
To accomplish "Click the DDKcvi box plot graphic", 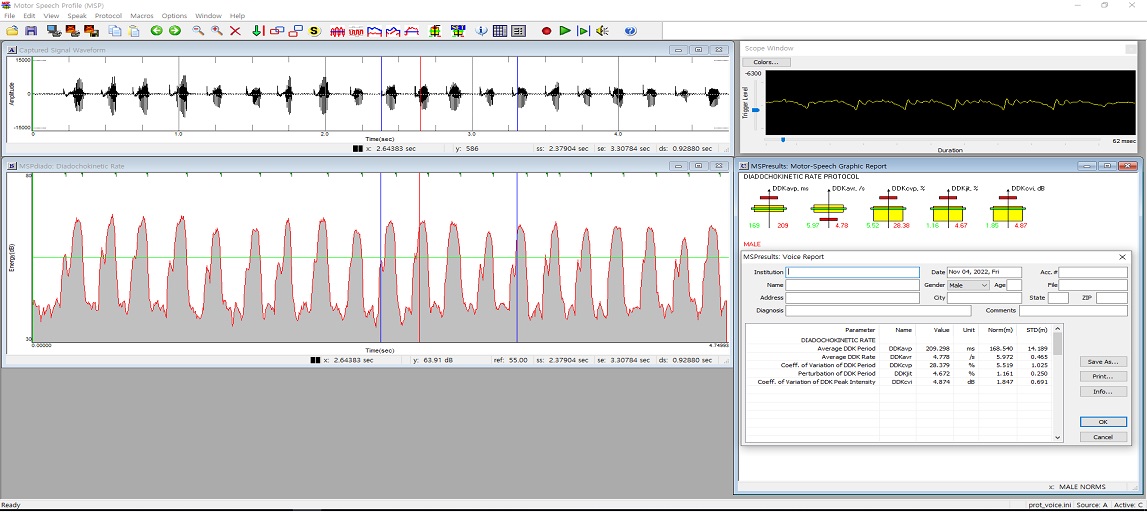I will coord(1008,209).
